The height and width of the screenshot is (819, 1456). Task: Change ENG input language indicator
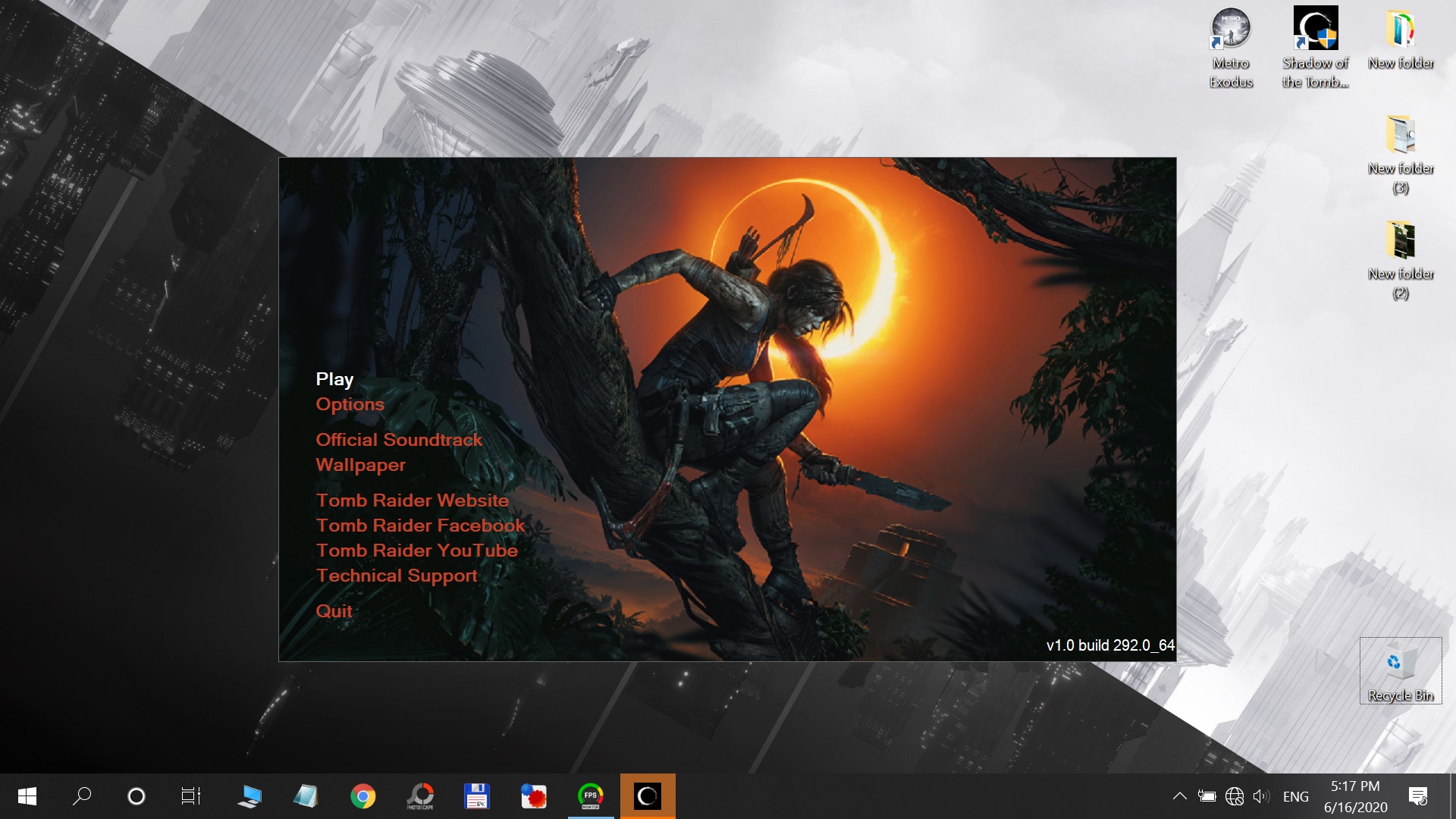point(1295,796)
